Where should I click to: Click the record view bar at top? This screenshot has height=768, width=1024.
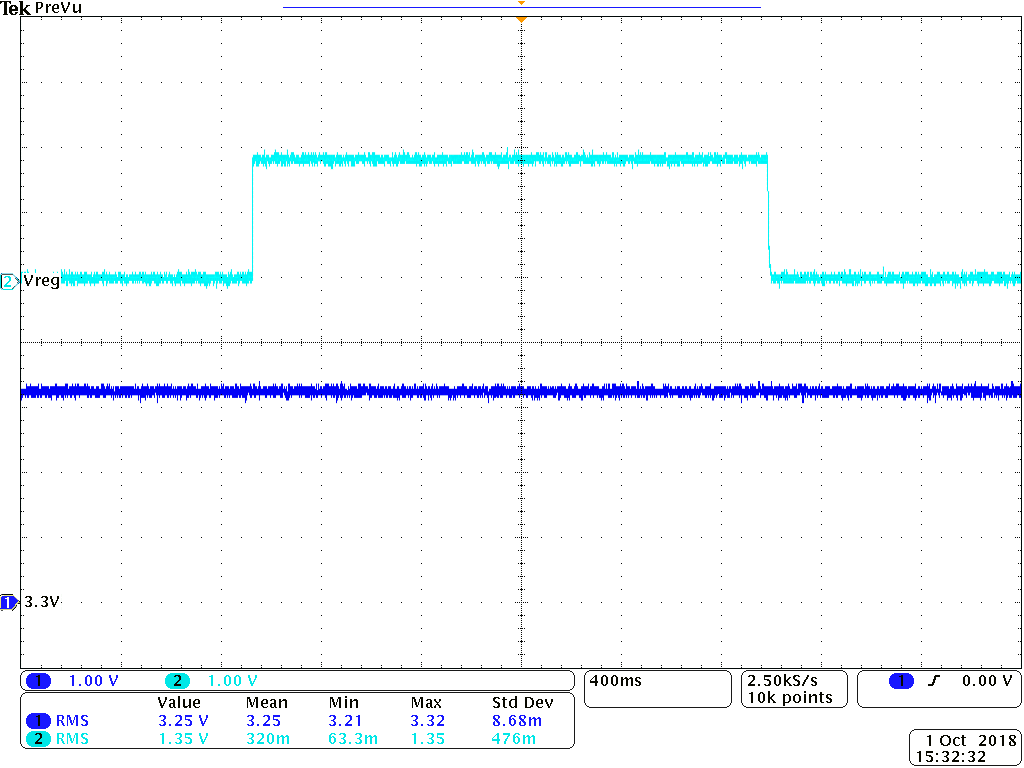tap(522, 7)
